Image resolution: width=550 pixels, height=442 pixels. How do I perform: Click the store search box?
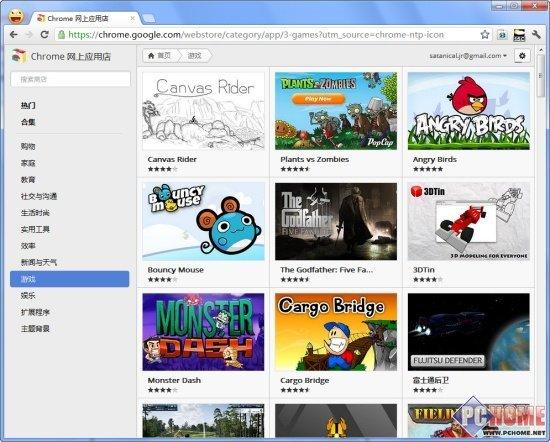71,79
